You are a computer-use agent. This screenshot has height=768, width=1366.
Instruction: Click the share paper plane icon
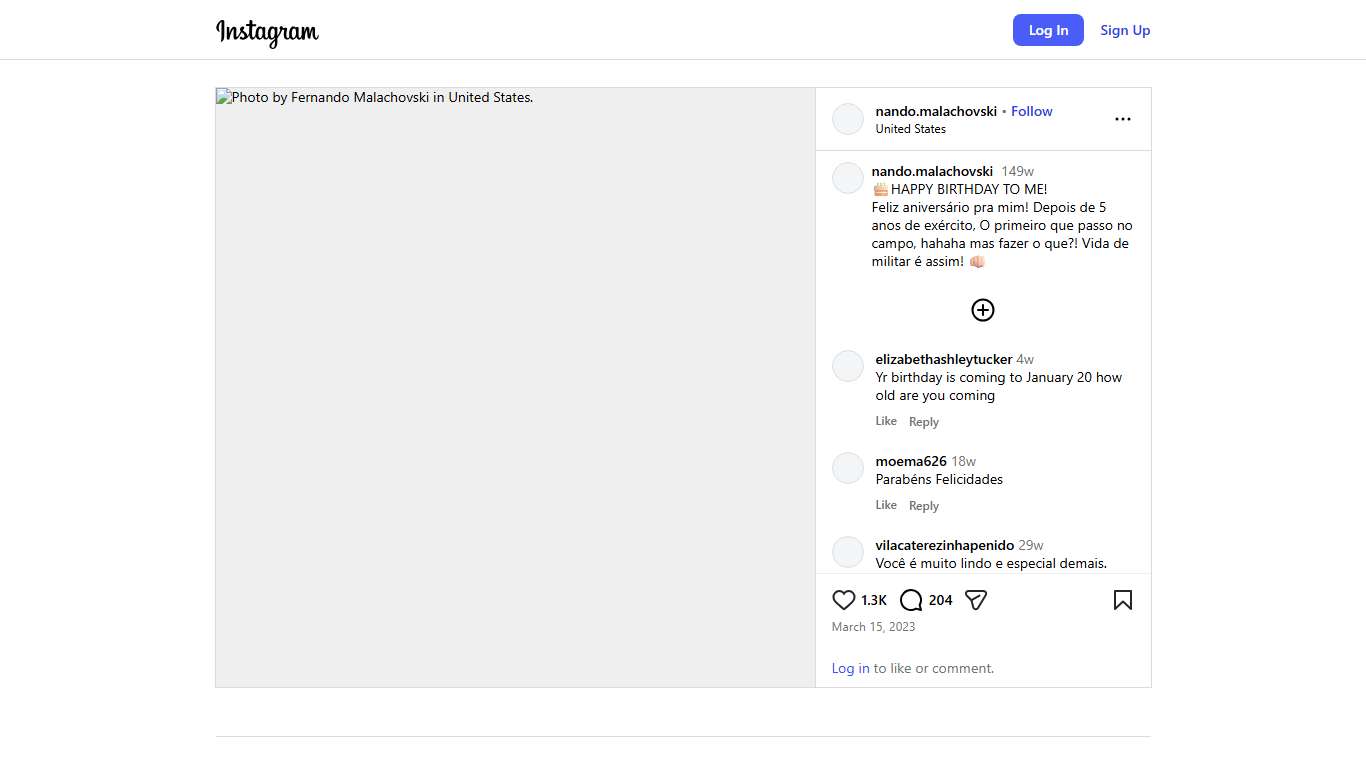[976, 600]
